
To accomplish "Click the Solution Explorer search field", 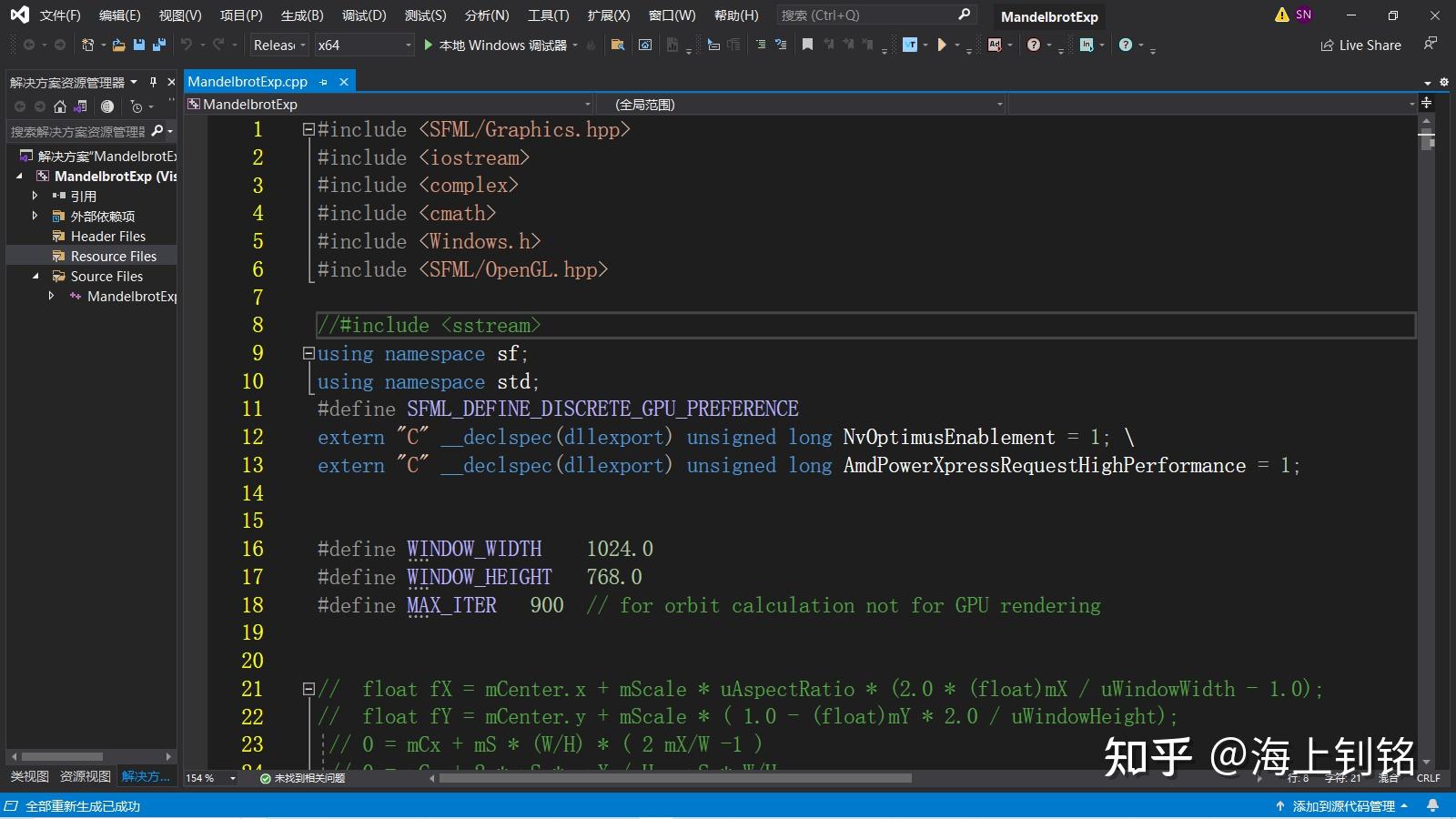I will click(78, 132).
